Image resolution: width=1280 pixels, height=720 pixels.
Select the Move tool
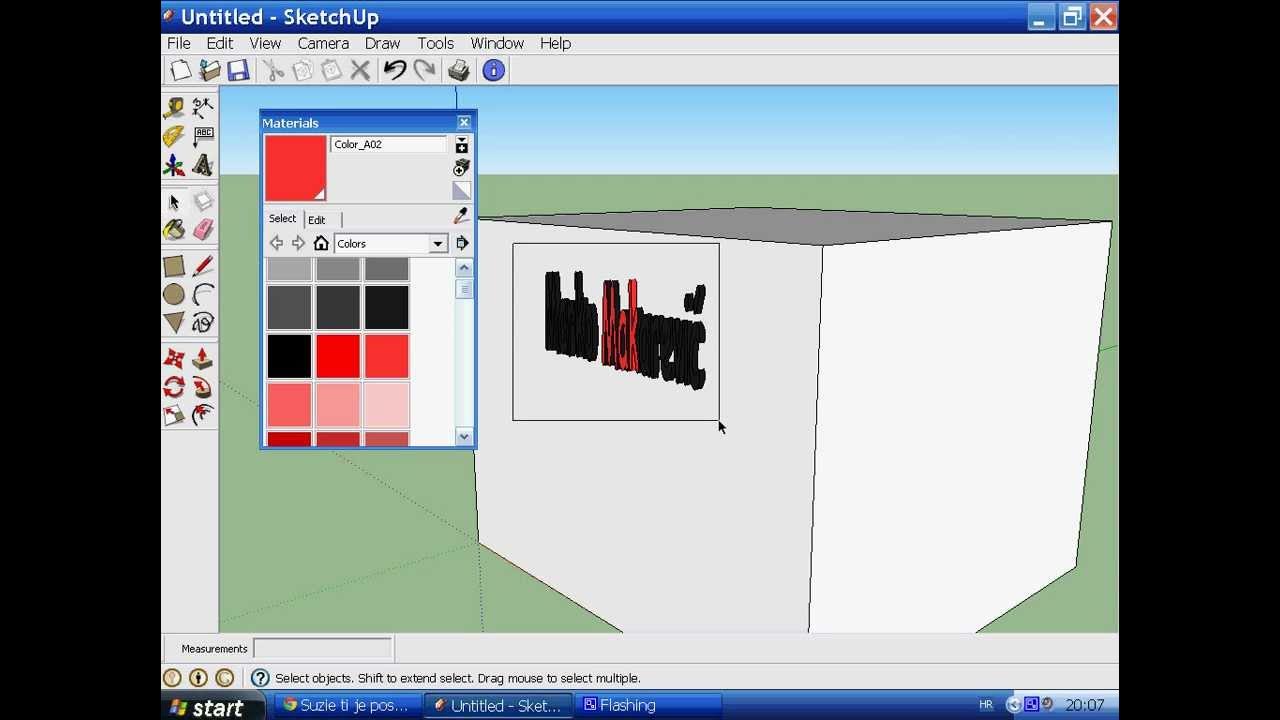(x=174, y=358)
